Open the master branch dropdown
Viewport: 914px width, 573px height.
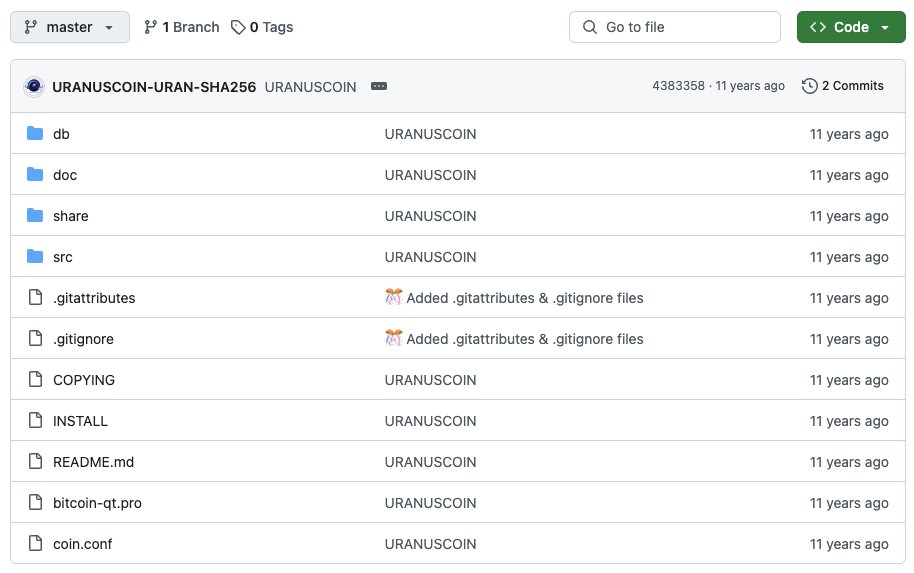tap(70, 27)
